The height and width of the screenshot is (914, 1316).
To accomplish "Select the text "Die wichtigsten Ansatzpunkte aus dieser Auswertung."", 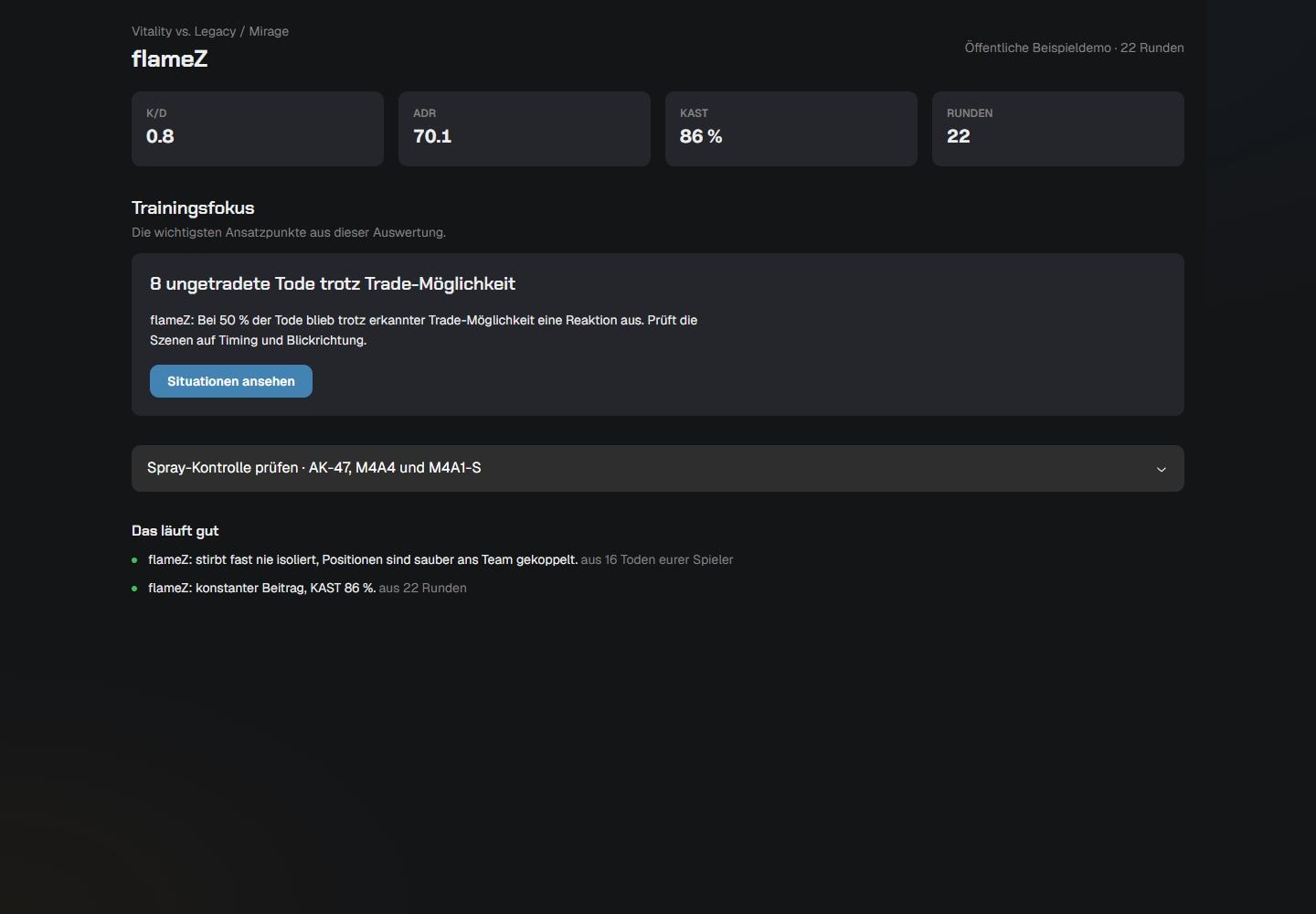I will click(x=289, y=232).
